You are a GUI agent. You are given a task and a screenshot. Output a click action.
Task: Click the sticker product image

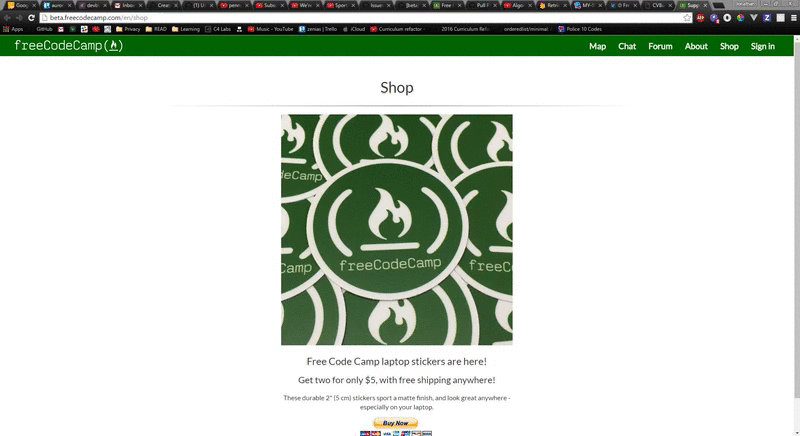[396, 229]
